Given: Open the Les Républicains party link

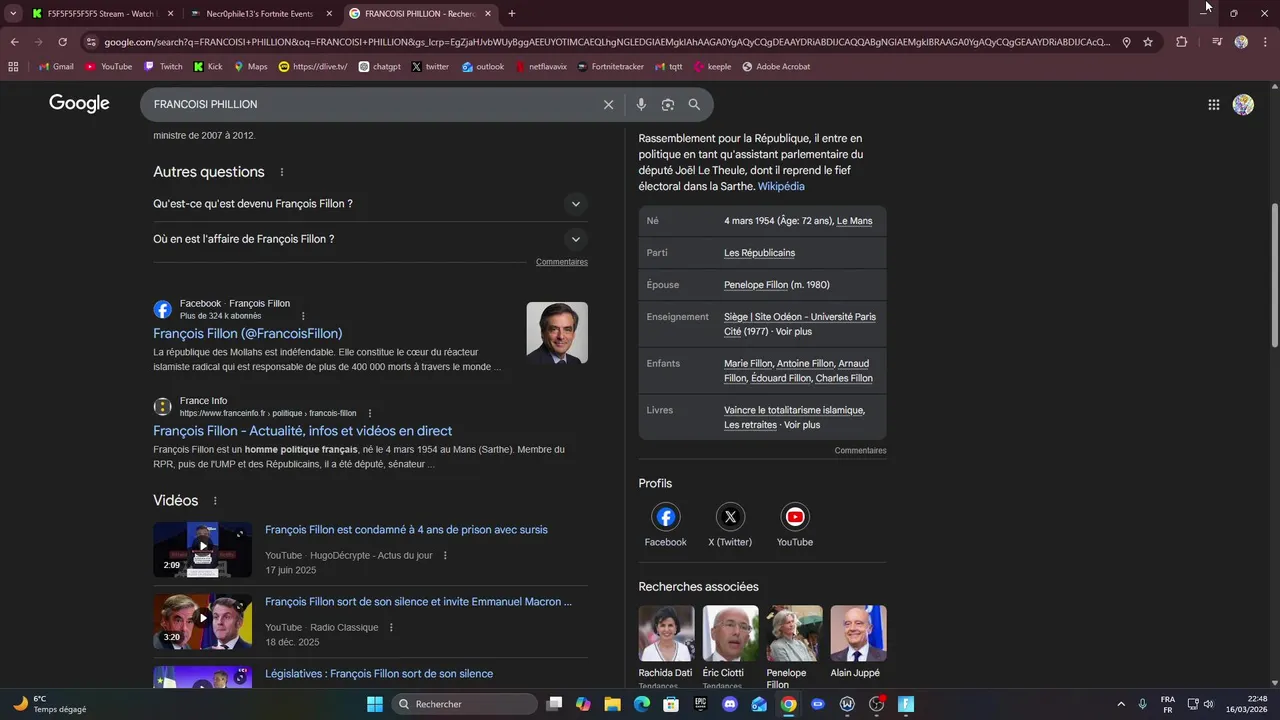Looking at the screenshot, I should pyautogui.click(x=759, y=253).
